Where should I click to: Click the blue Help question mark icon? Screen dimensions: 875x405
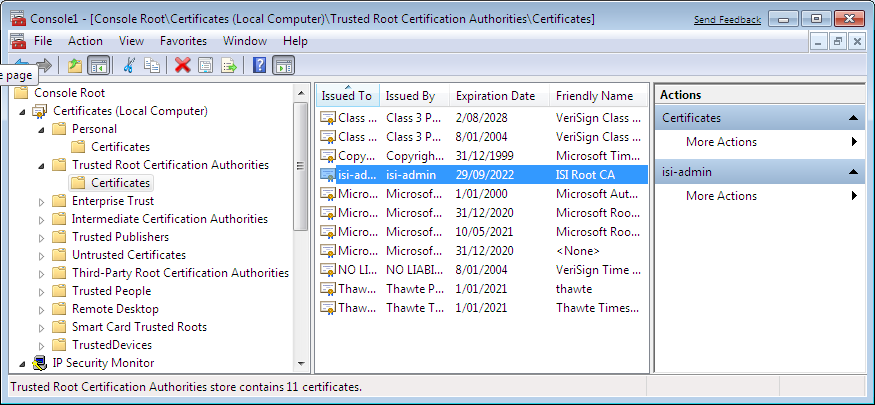pos(259,65)
